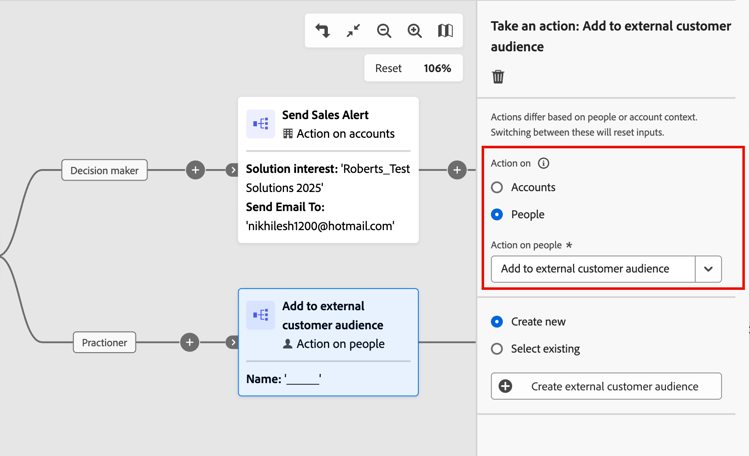This screenshot has width=750, height=456.
Task: Zoom in on the journey canvas
Action: (415, 31)
